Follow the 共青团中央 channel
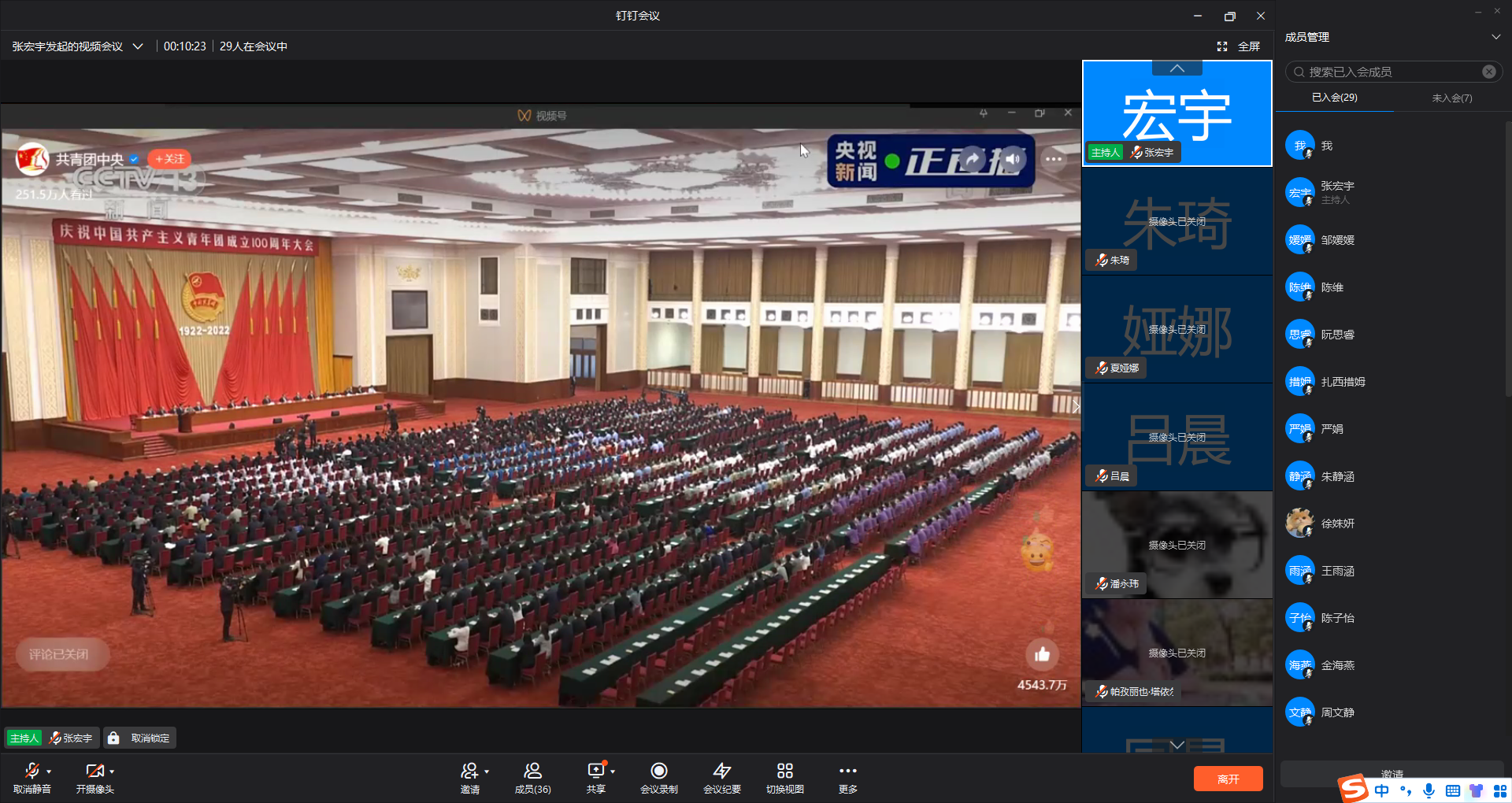 pyautogui.click(x=169, y=159)
